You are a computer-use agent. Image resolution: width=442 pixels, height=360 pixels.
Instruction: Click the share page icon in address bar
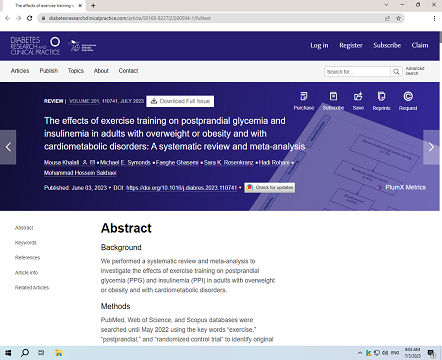pos(387,18)
